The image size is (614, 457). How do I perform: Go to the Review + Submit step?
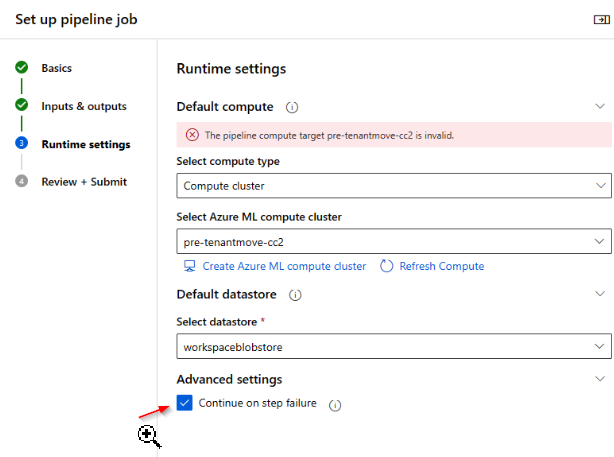[x=84, y=182]
